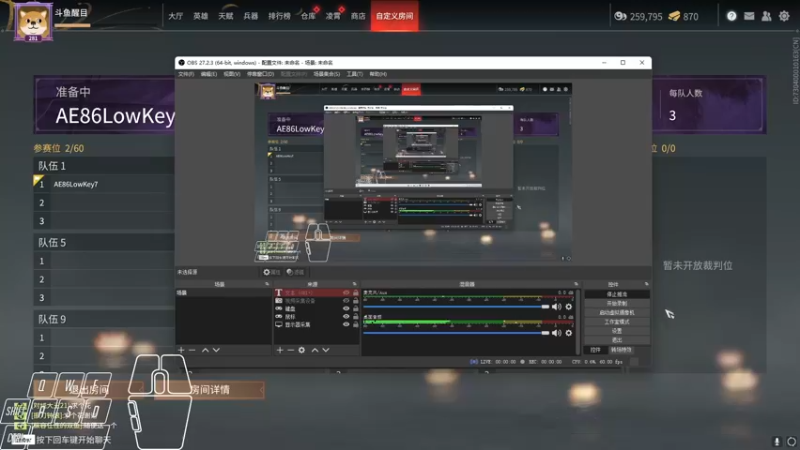This screenshot has height=450, width=800.
Task: Click the monitor icon of 显示器采集 source
Action: point(279,324)
